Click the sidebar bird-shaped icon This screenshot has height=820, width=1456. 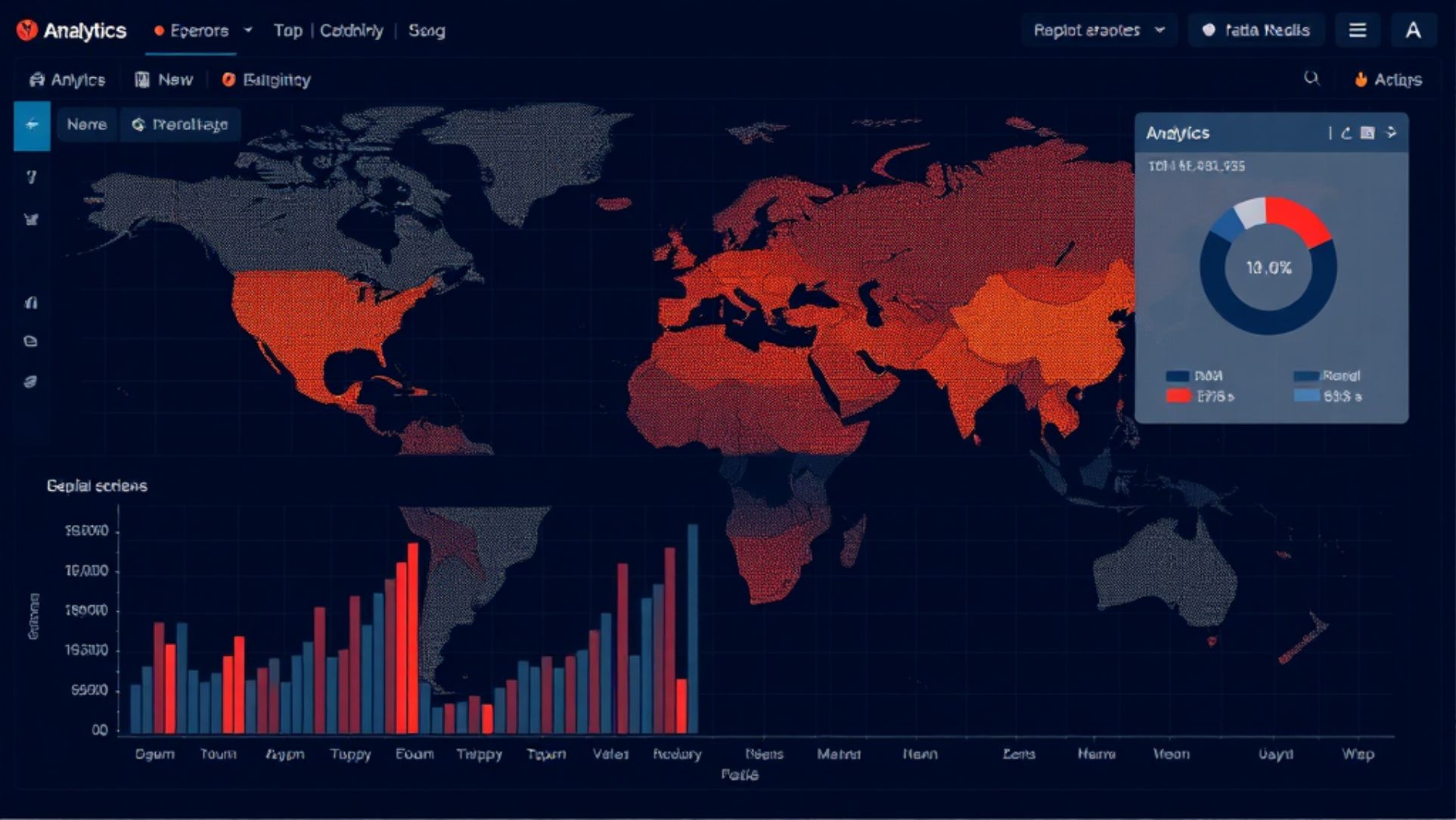pos(31,220)
